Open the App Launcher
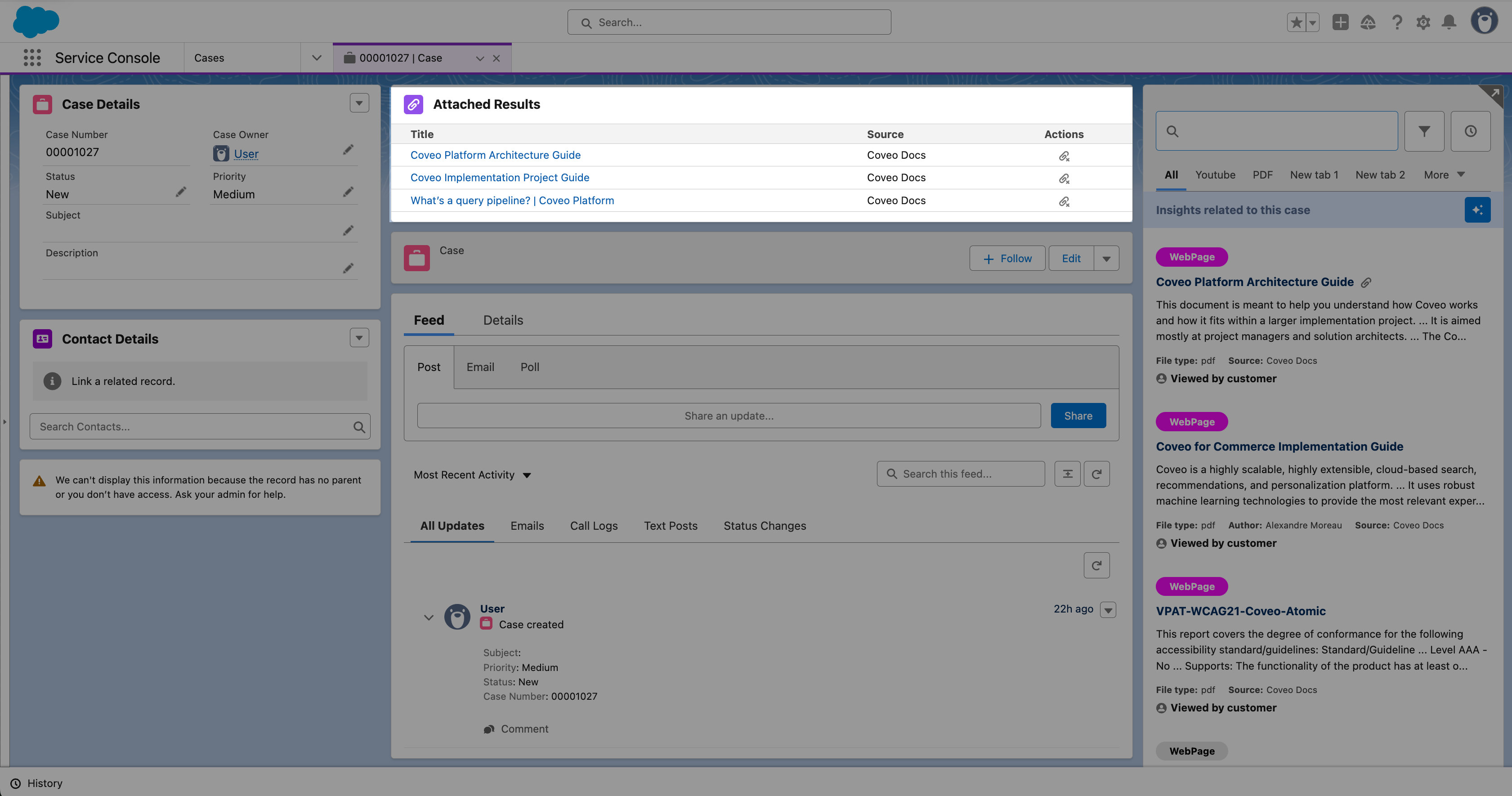The image size is (1512, 796). click(31, 58)
